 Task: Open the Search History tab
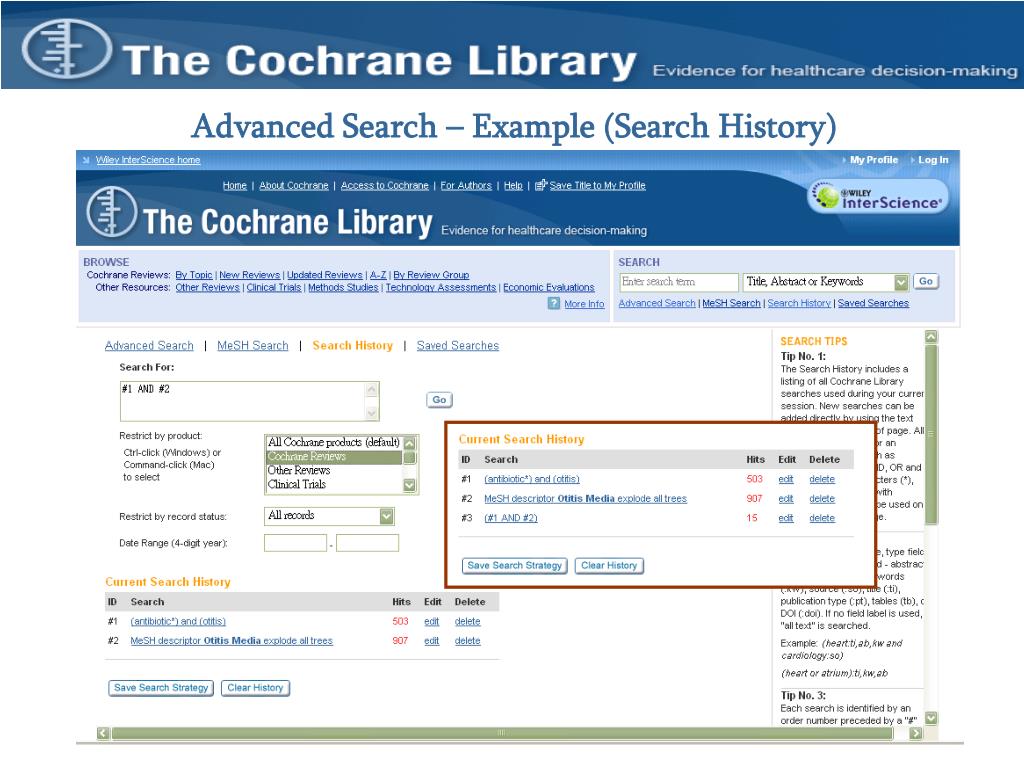point(353,345)
